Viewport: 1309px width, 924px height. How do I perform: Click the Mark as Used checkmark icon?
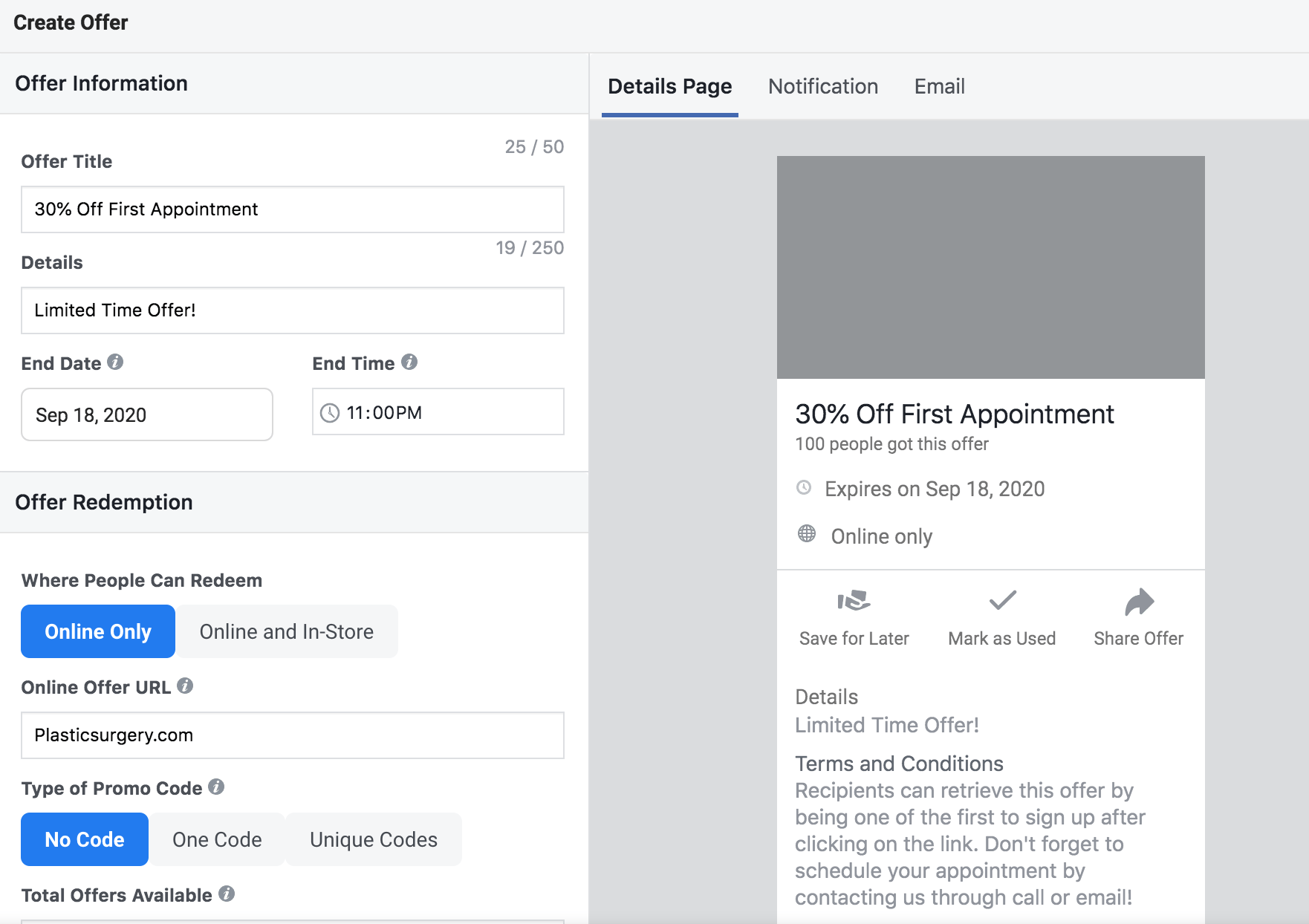[1002, 600]
